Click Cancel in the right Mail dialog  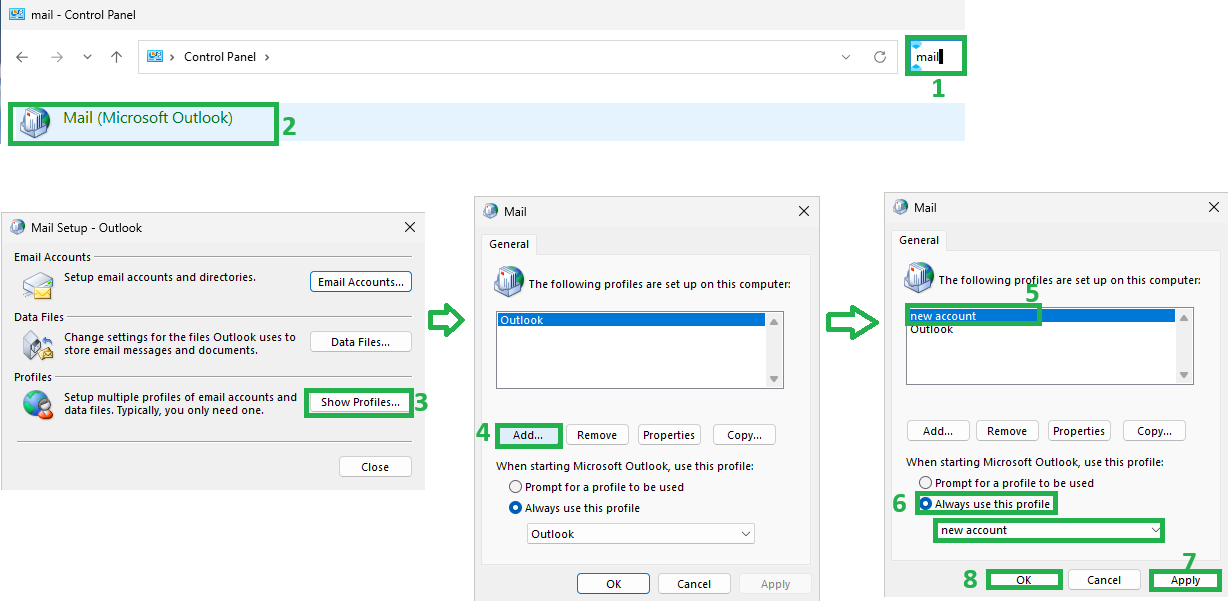click(x=1104, y=580)
